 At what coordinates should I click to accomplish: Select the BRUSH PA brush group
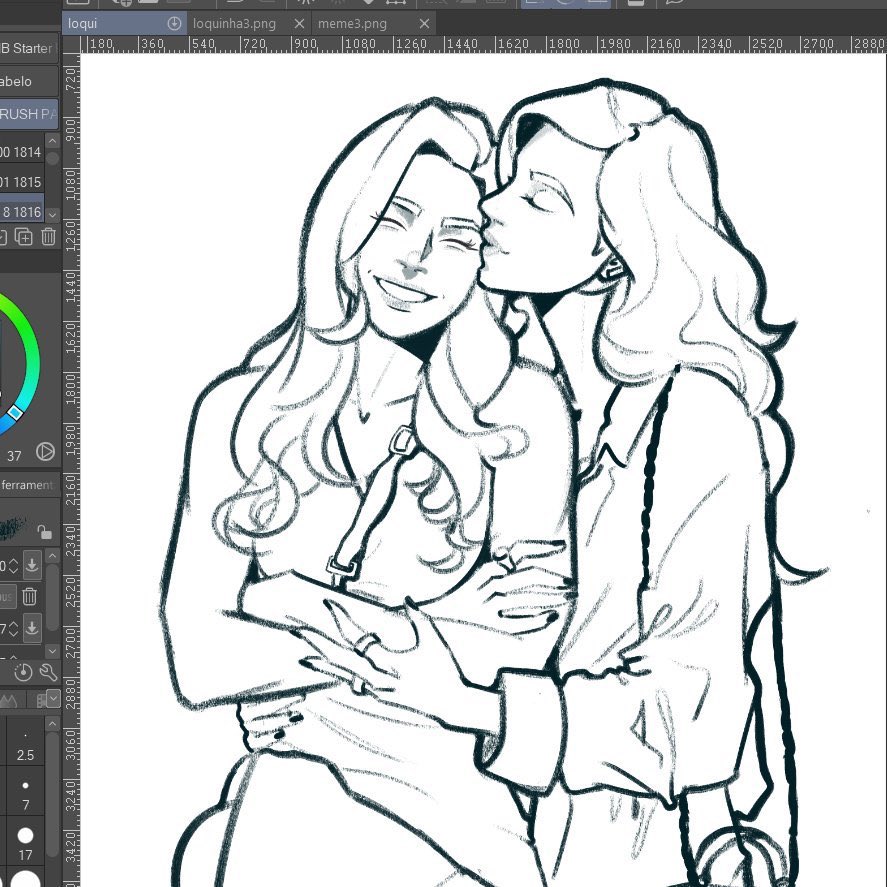tap(28, 114)
